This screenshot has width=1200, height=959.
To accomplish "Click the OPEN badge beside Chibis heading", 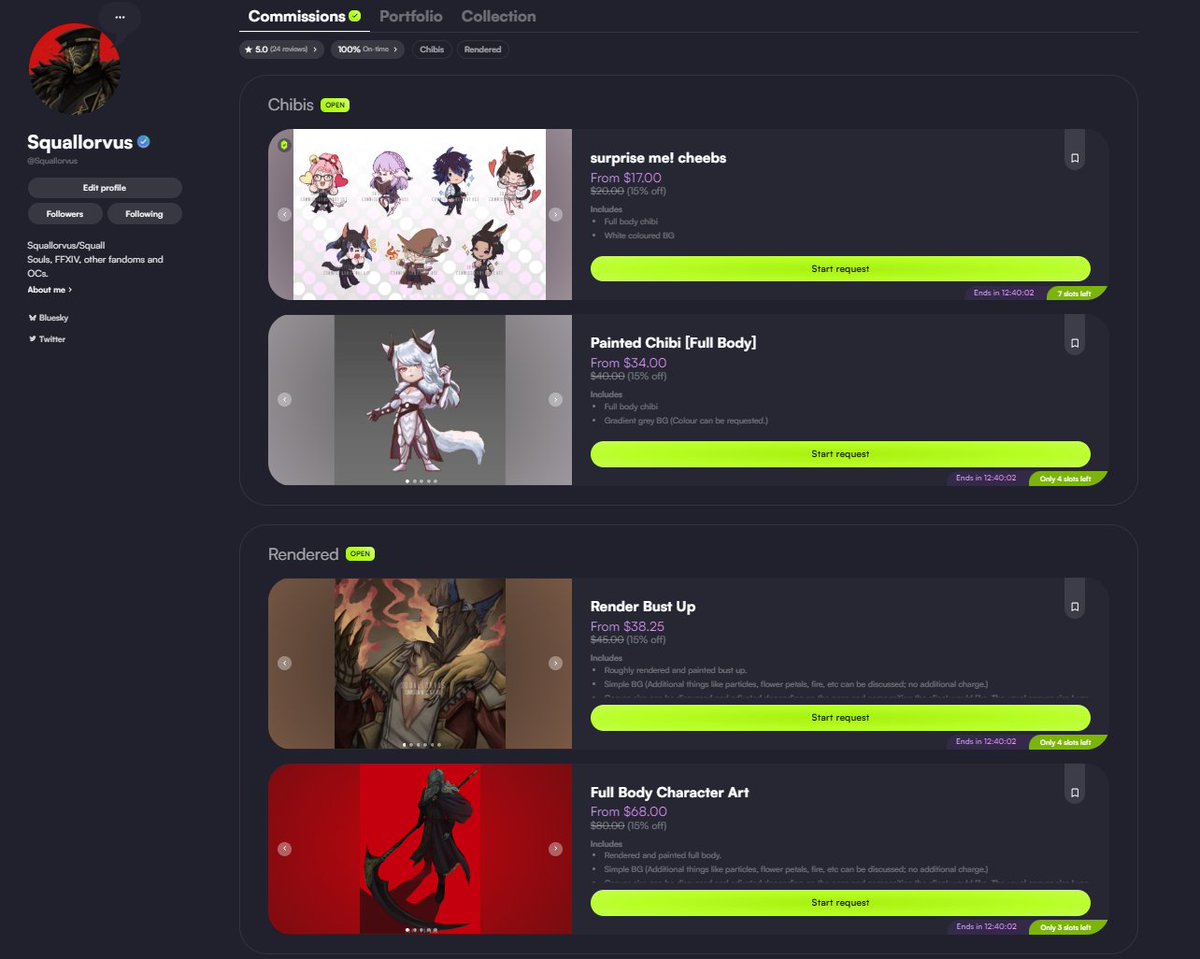I will coord(335,105).
